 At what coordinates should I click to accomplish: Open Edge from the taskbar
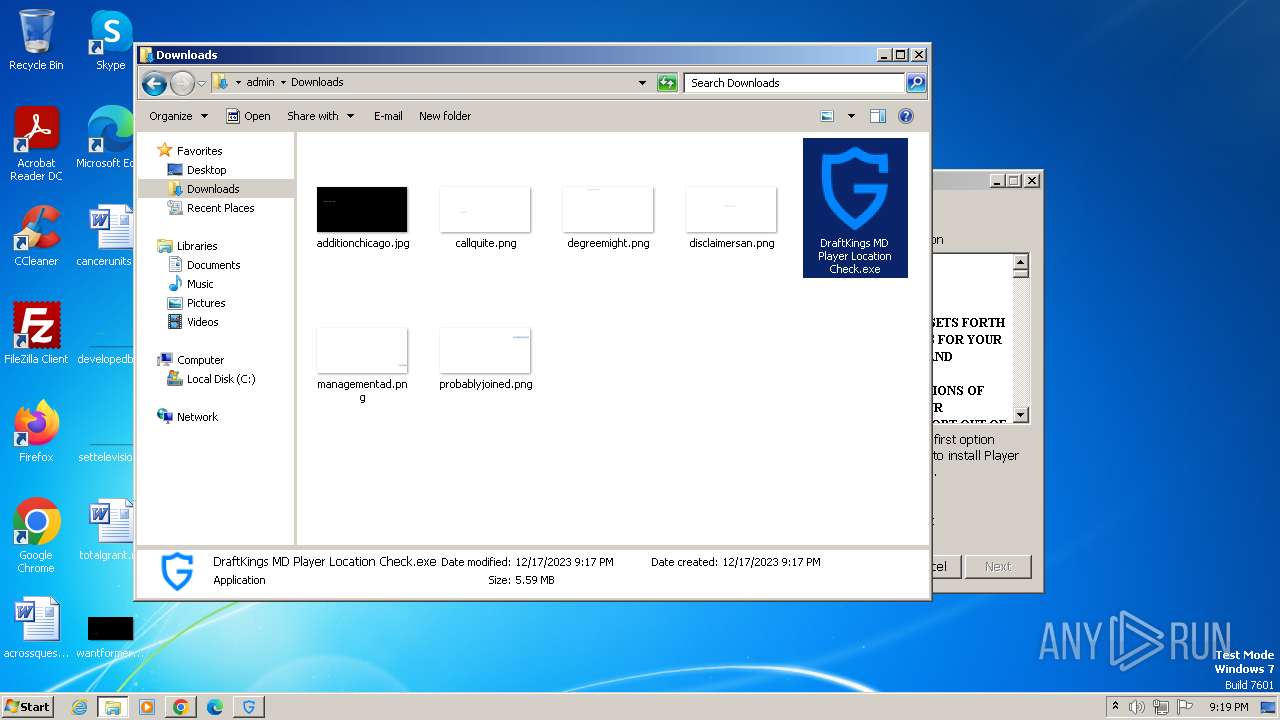(x=215, y=707)
